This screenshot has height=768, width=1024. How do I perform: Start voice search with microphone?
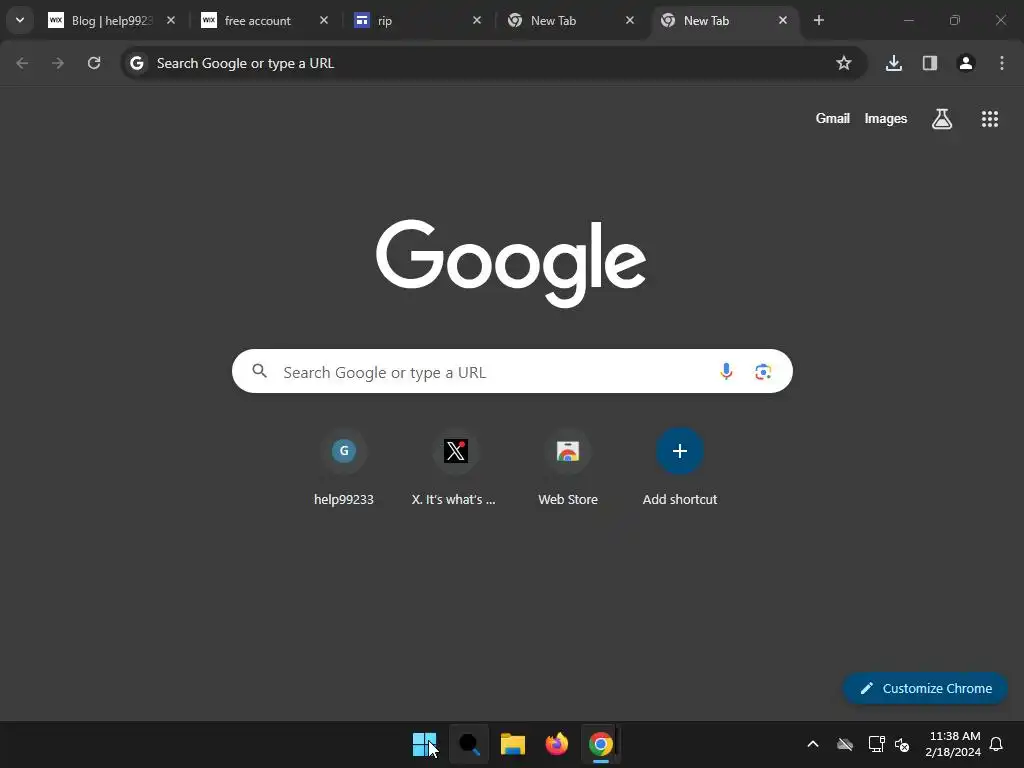[726, 372]
